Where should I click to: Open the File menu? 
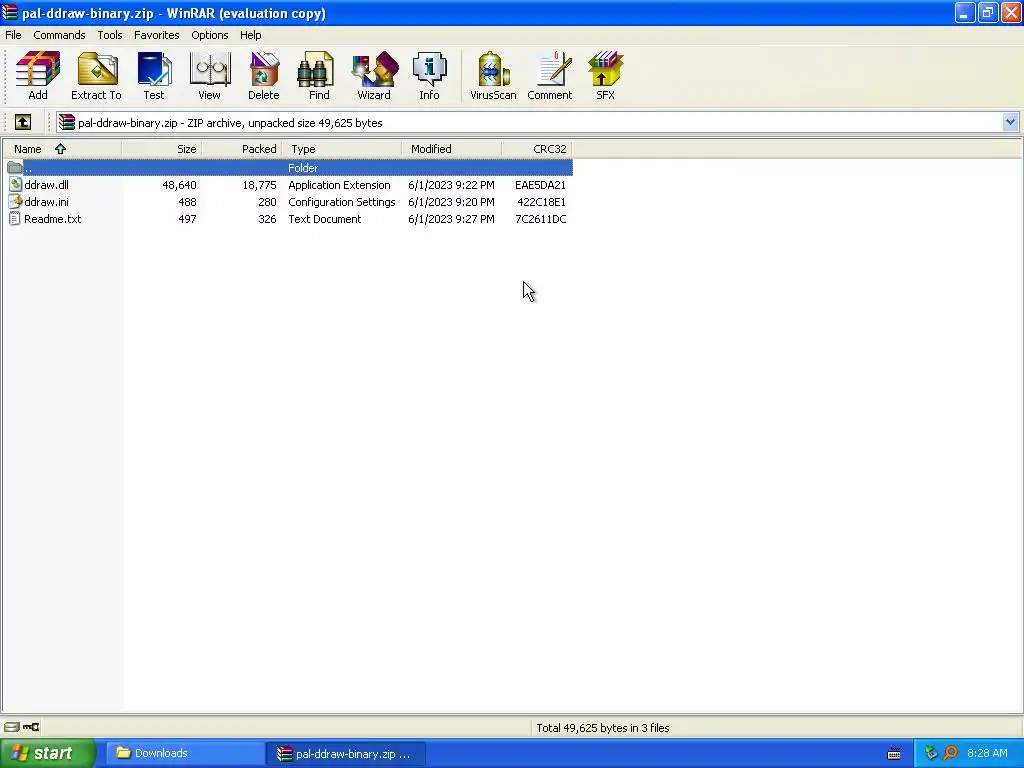13,35
